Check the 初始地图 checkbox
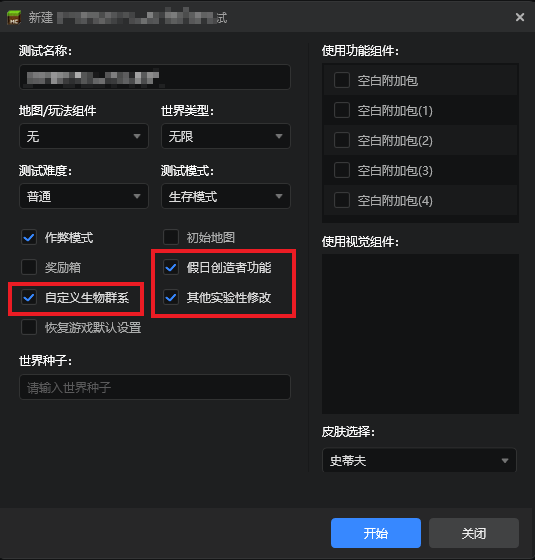The image size is (535, 560). (171, 237)
